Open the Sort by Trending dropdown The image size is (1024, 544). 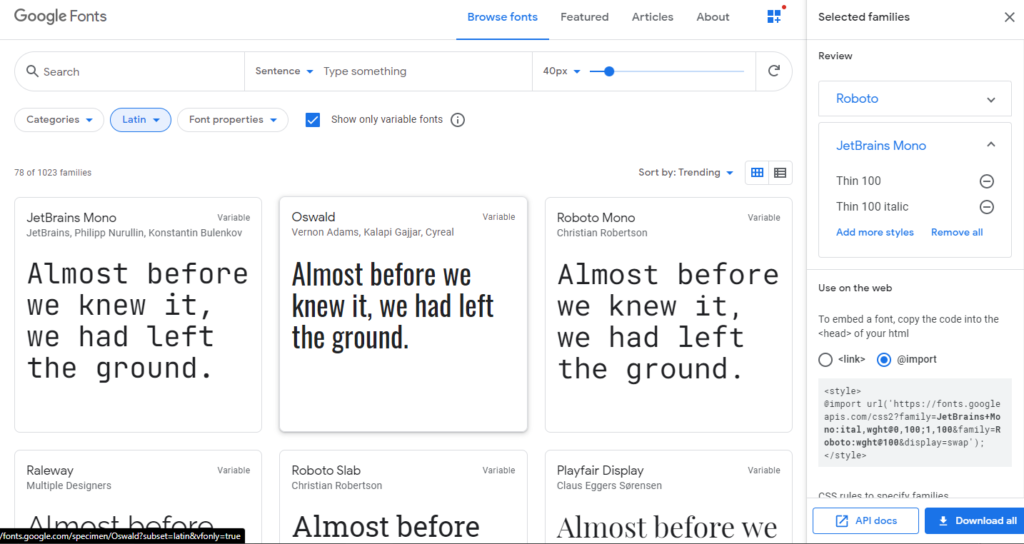tap(686, 173)
